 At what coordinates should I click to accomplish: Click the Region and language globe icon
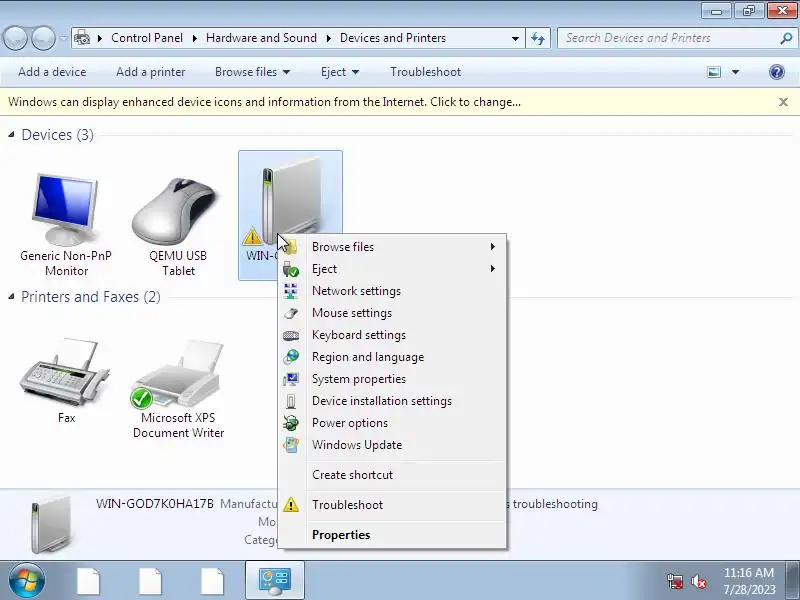[x=291, y=357]
